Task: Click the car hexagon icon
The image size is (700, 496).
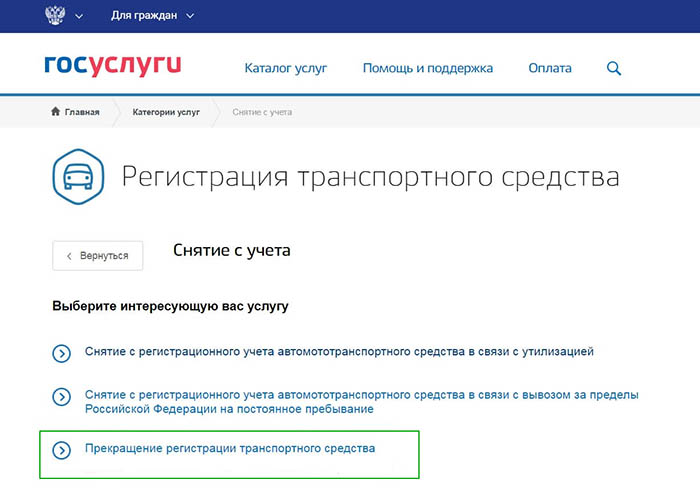Action: point(79,177)
